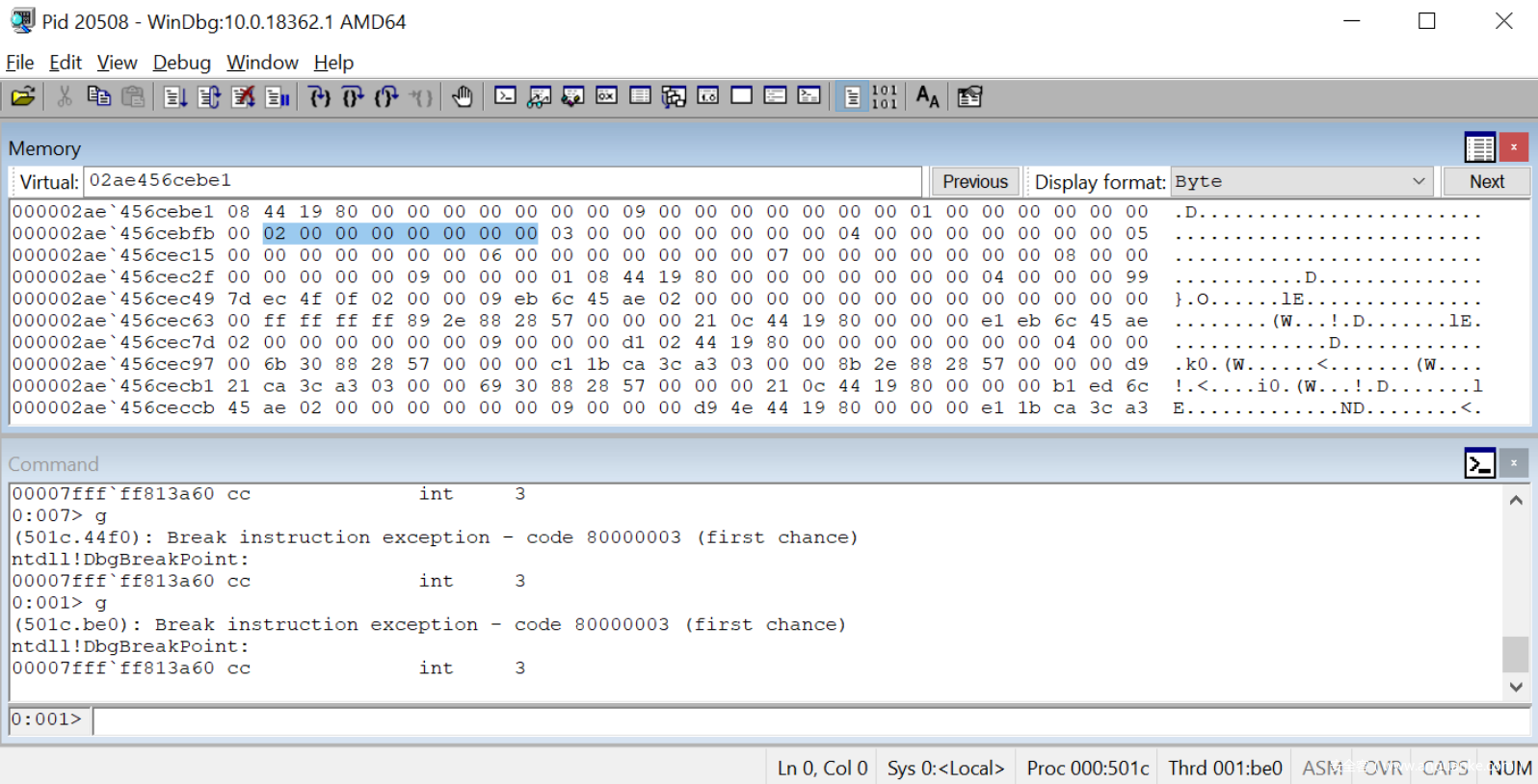Focus the 0:001> command input box
The width and height of the screenshot is (1538, 784).
tap(811, 720)
